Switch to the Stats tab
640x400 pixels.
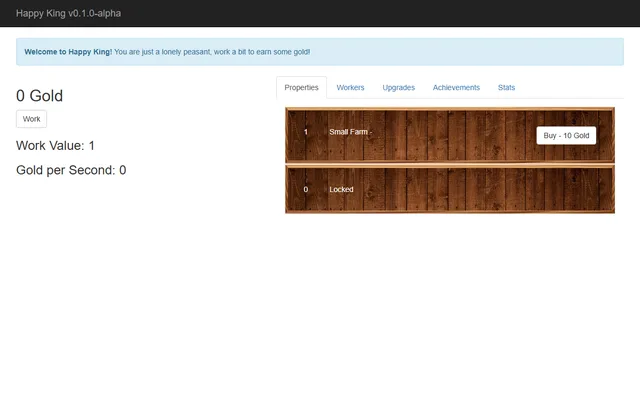(506, 87)
